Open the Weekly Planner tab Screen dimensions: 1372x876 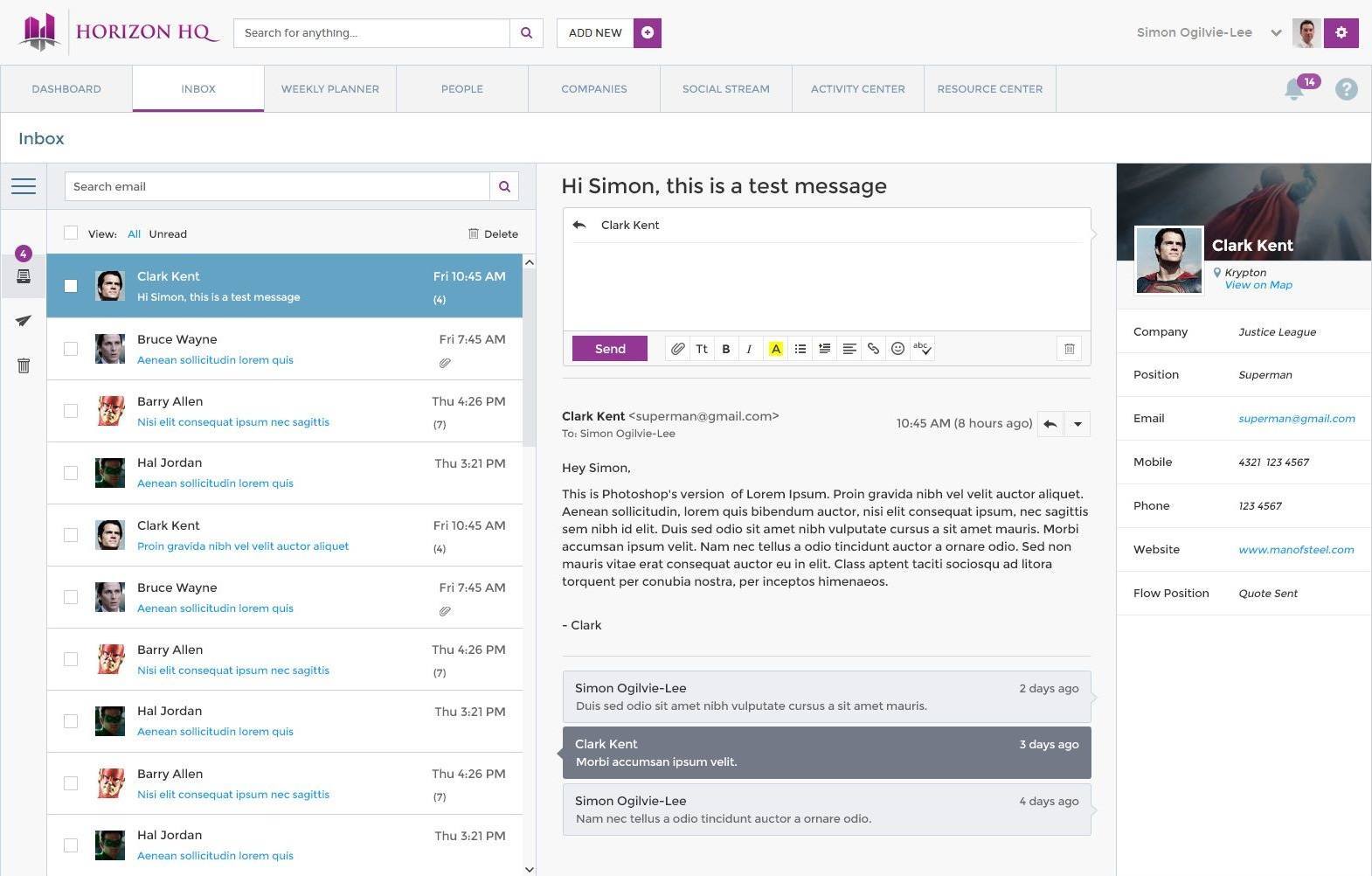(x=330, y=89)
